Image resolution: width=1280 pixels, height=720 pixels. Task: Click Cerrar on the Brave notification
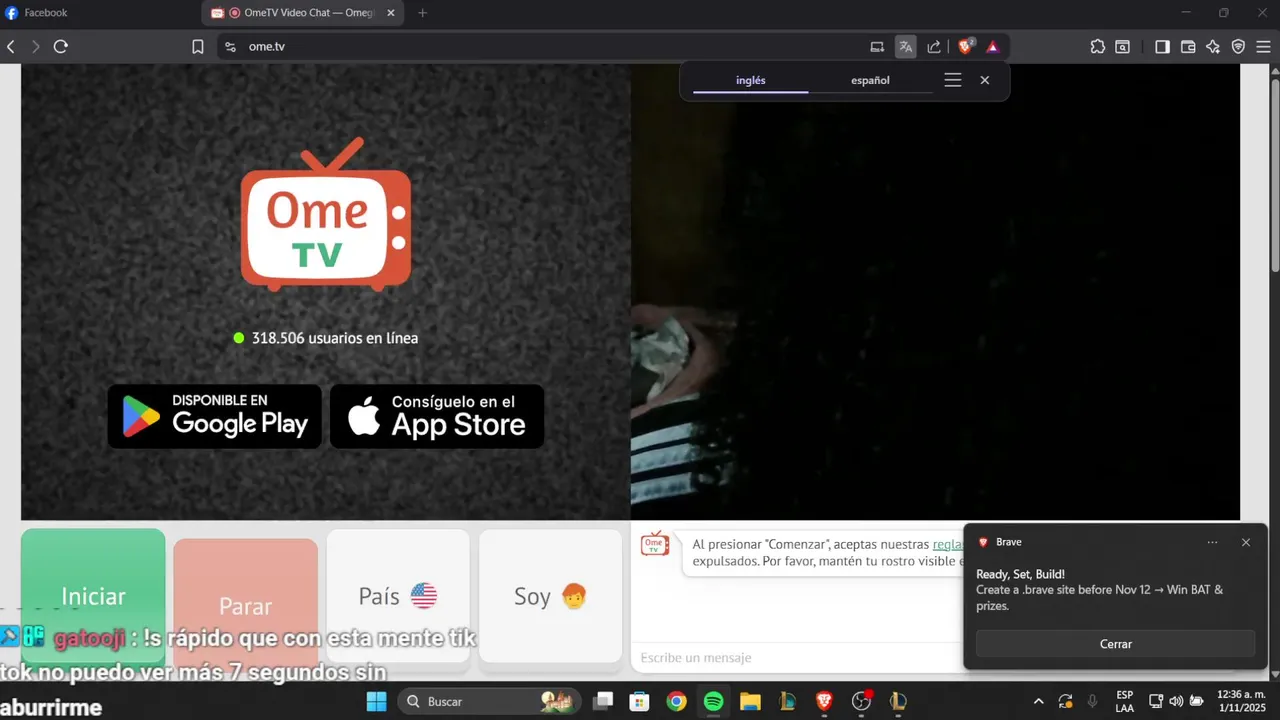1115,644
